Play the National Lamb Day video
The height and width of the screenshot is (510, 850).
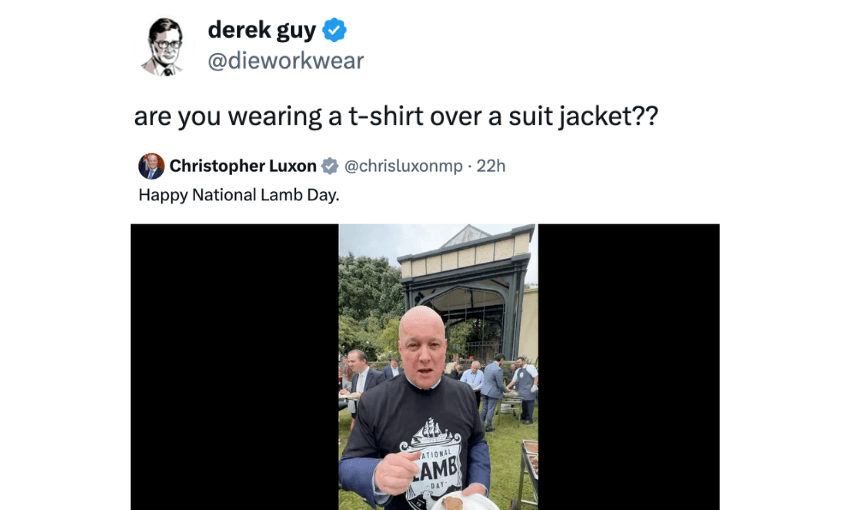438,367
